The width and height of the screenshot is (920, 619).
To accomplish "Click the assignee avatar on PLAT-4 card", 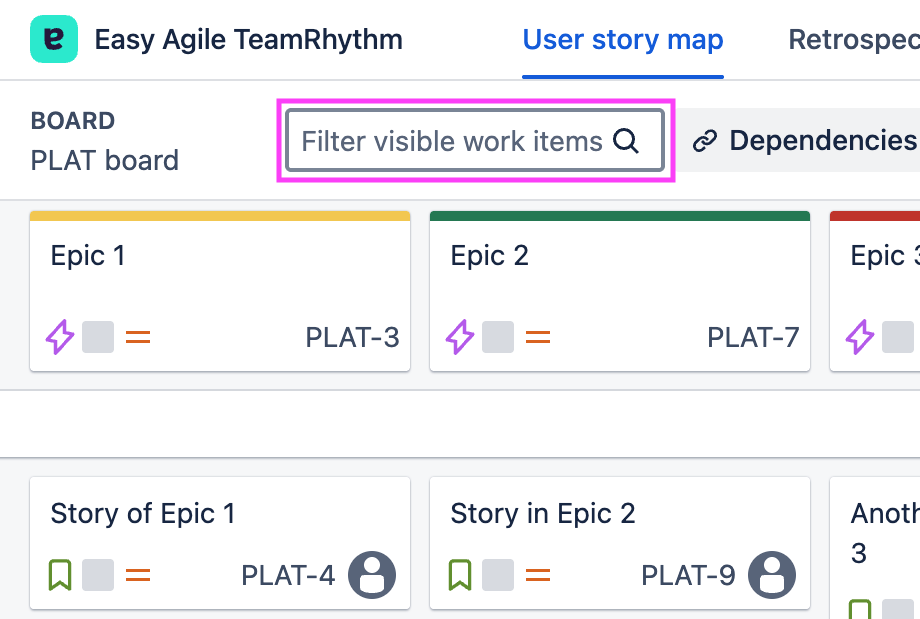I will (372, 575).
